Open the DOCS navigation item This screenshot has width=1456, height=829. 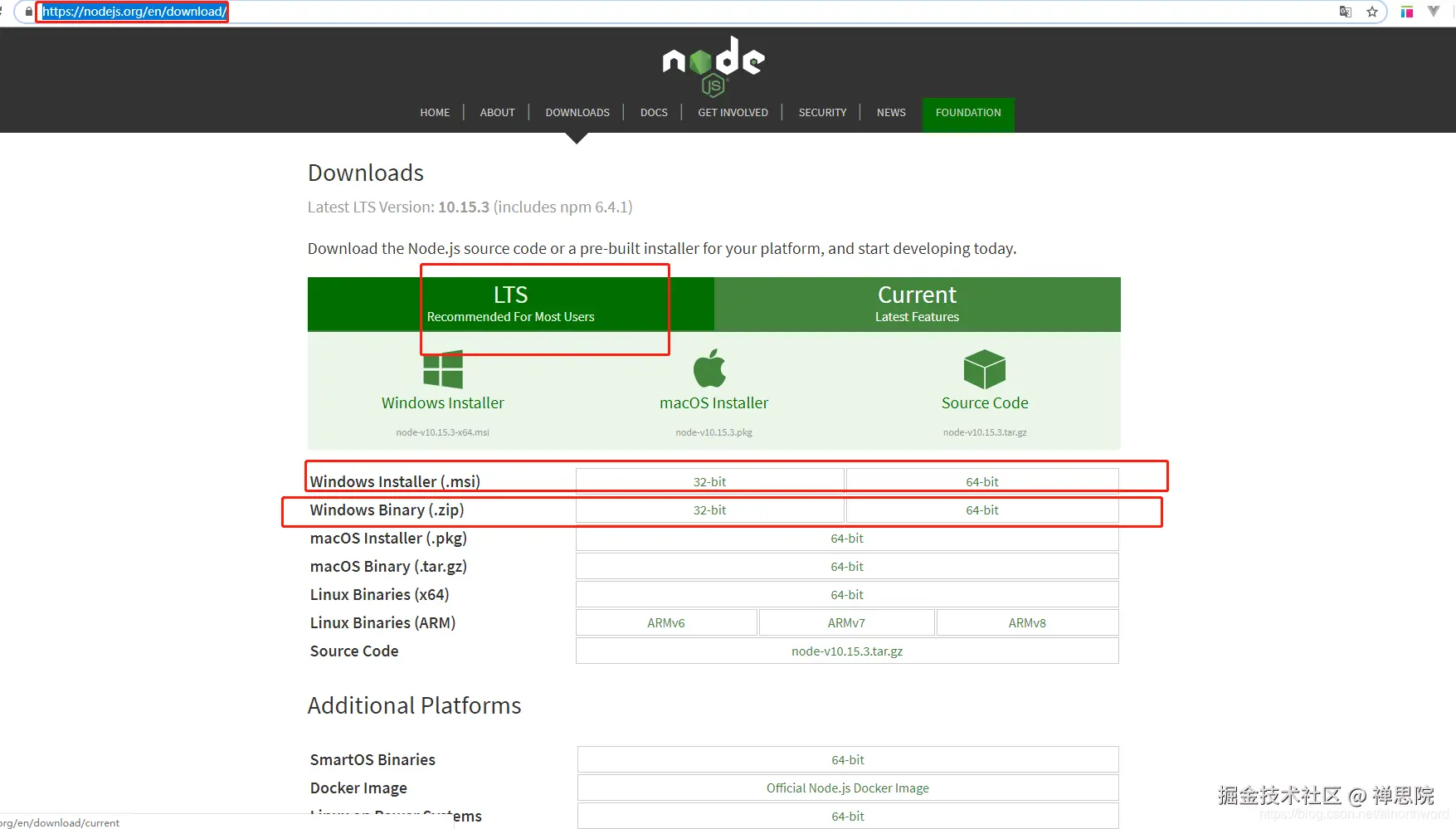pos(654,113)
